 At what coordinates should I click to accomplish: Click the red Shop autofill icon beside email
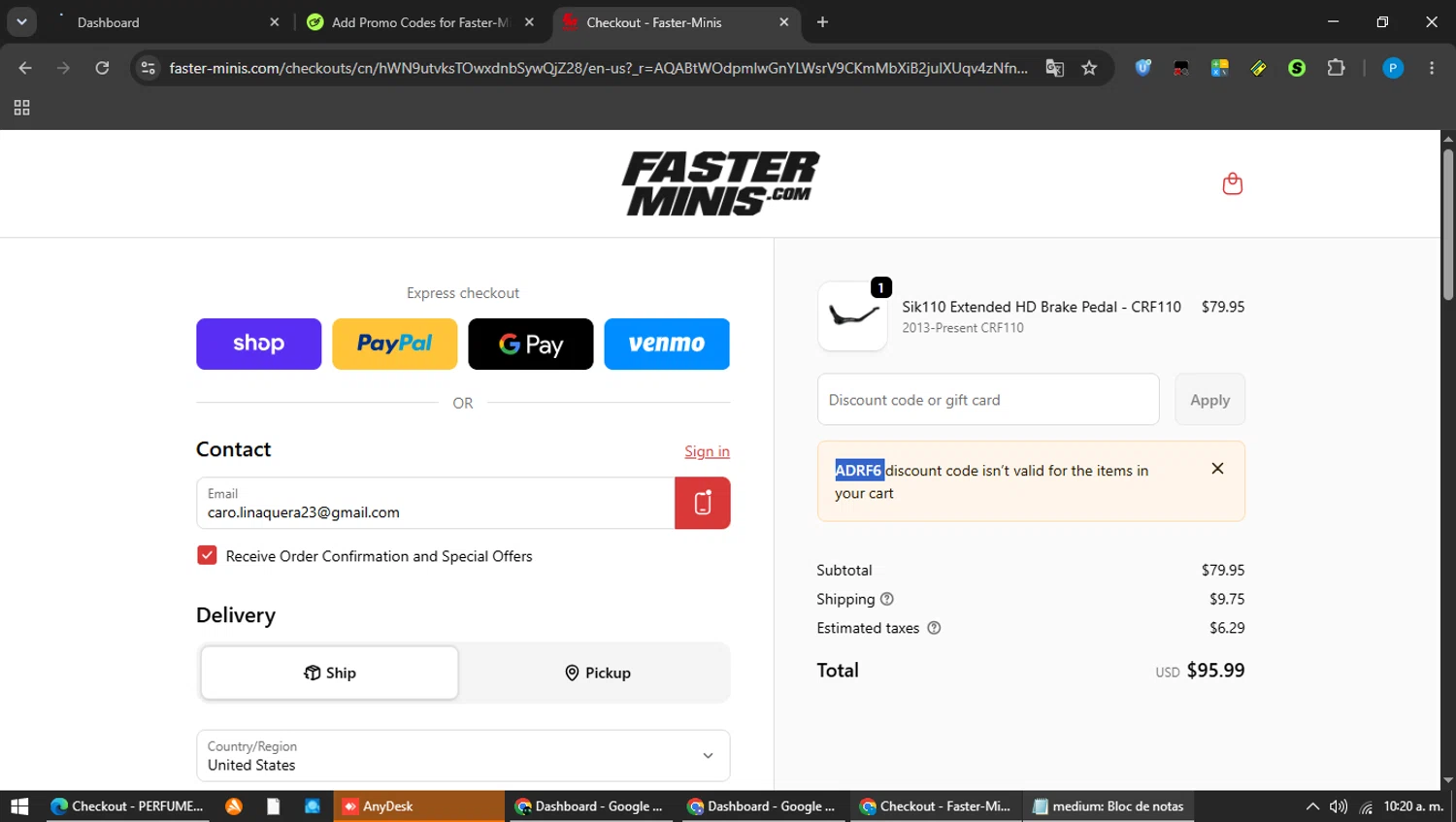click(x=703, y=503)
